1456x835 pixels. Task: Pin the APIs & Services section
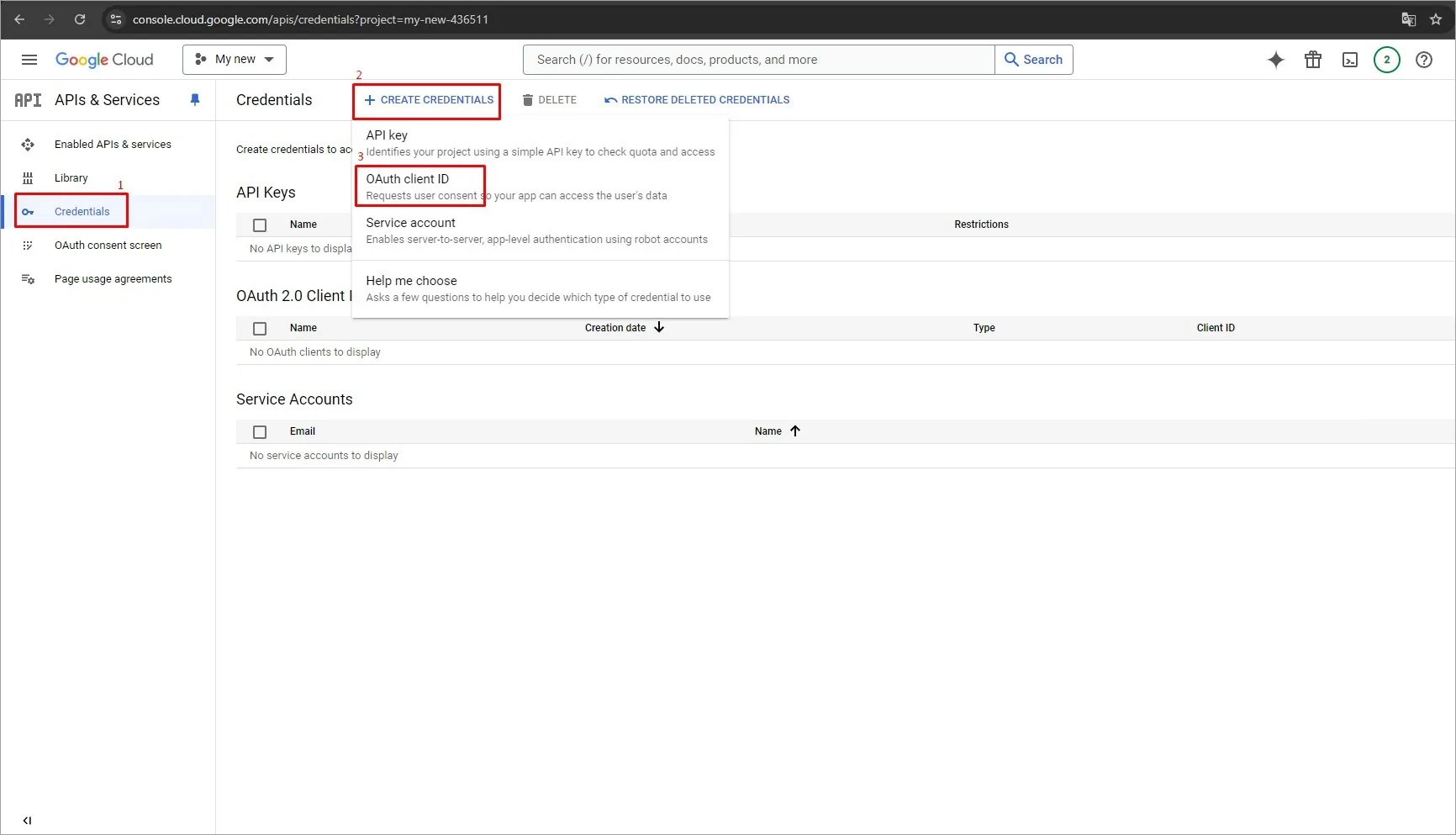click(195, 99)
